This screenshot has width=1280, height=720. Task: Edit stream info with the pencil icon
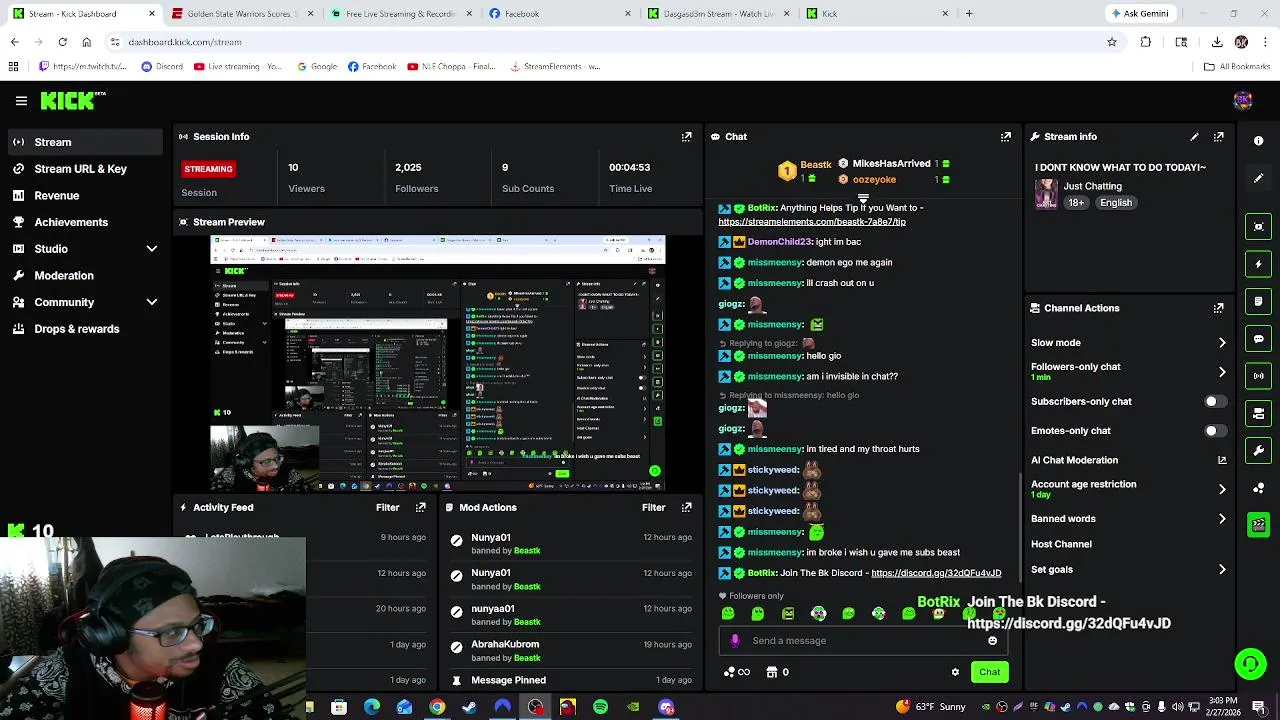click(1194, 137)
